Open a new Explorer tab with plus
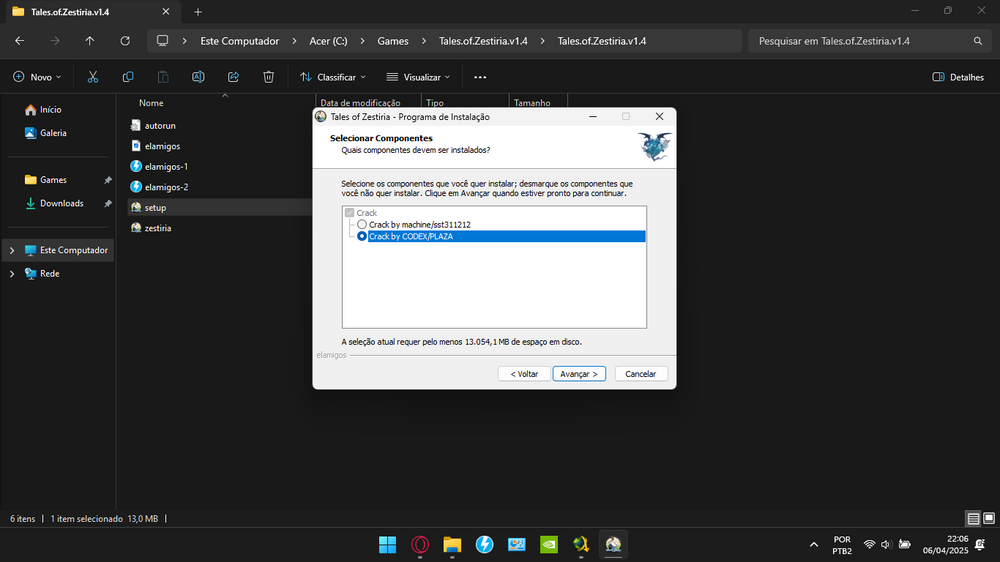 (x=198, y=12)
